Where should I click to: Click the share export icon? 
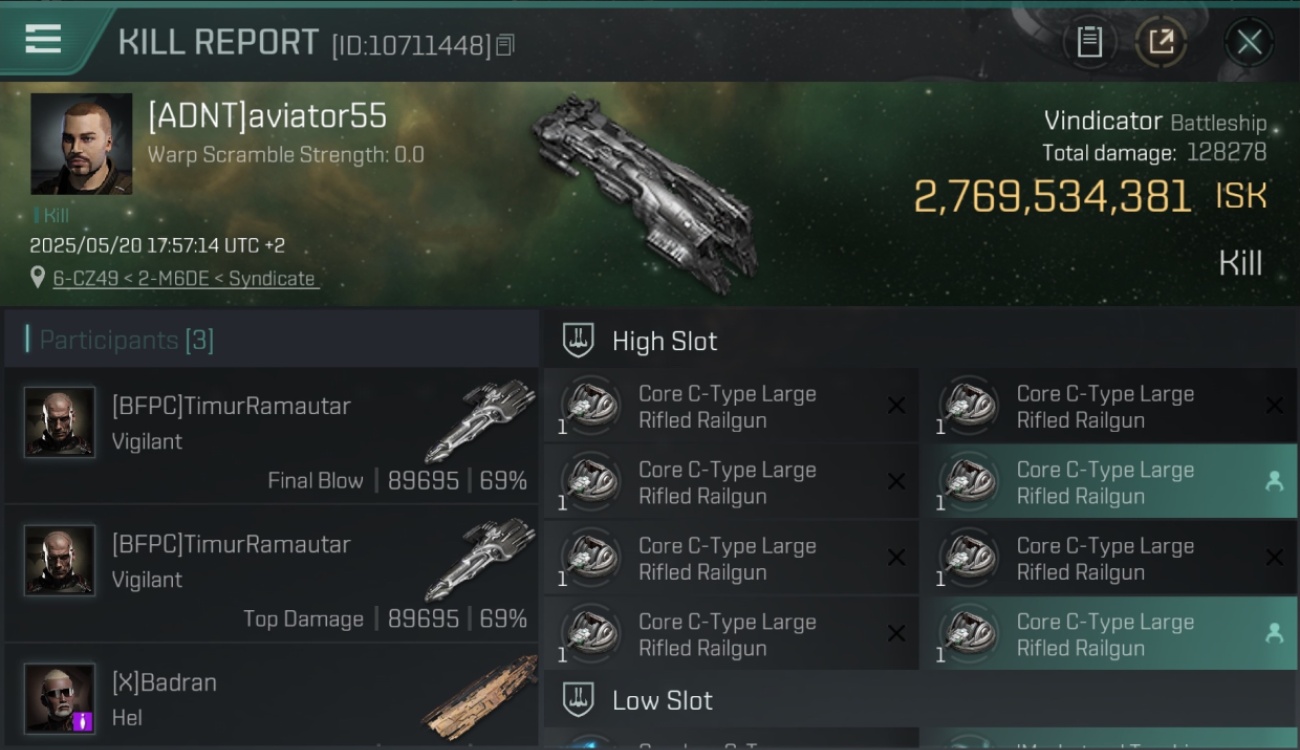tap(1161, 42)
